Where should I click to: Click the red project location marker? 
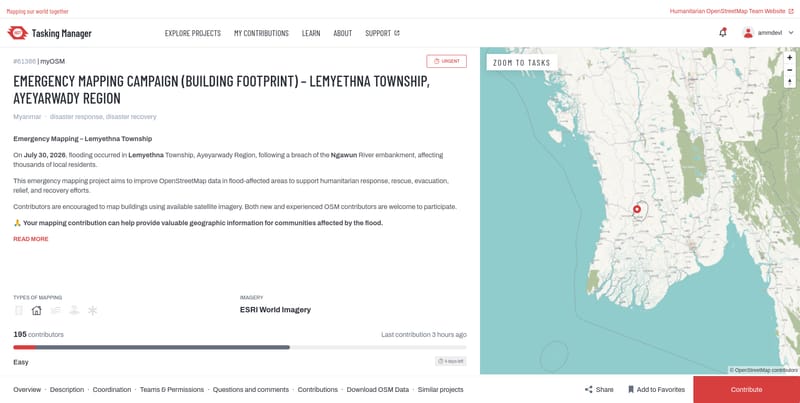(x=637, y=209)
